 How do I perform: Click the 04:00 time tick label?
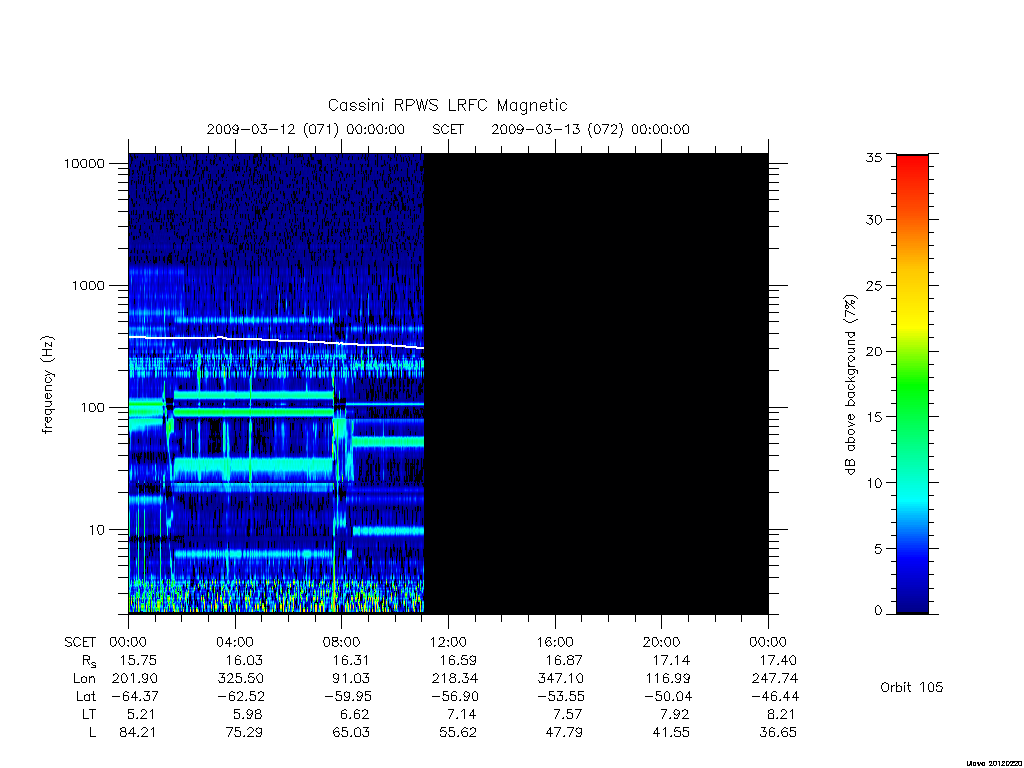coord(234,642)
